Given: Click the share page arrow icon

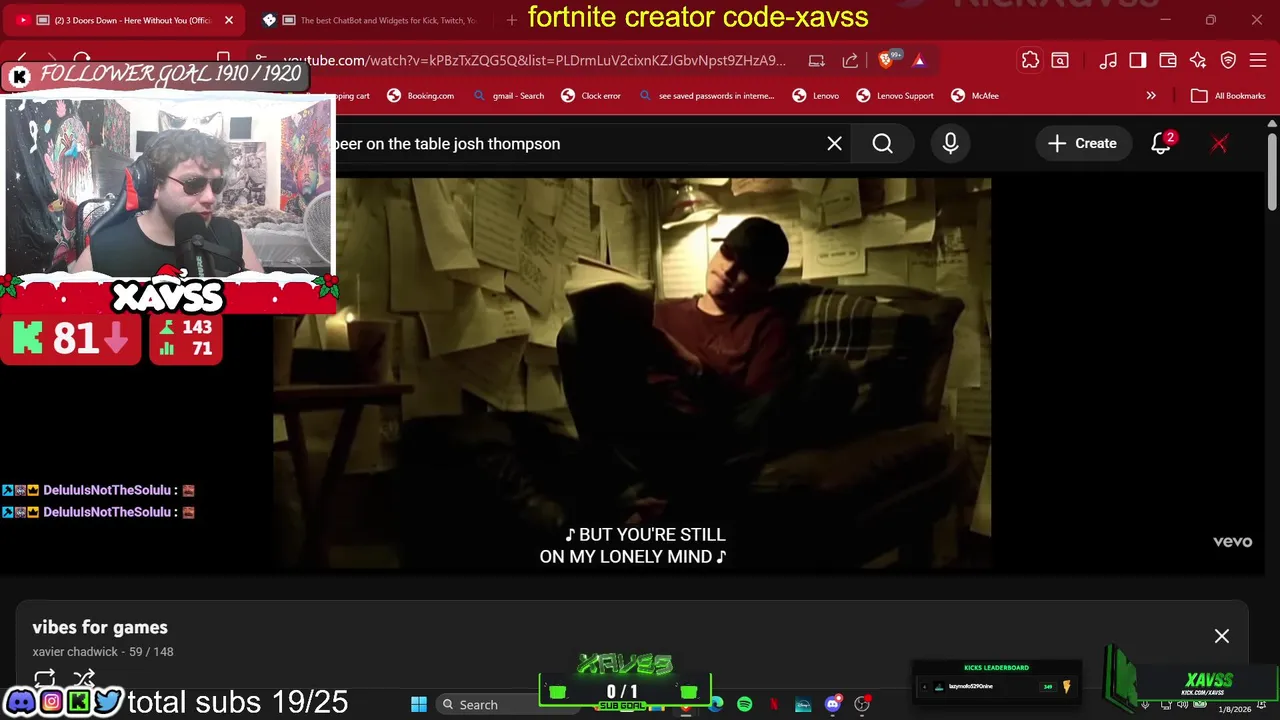Looking at the screenshot, I should point(850,61).
